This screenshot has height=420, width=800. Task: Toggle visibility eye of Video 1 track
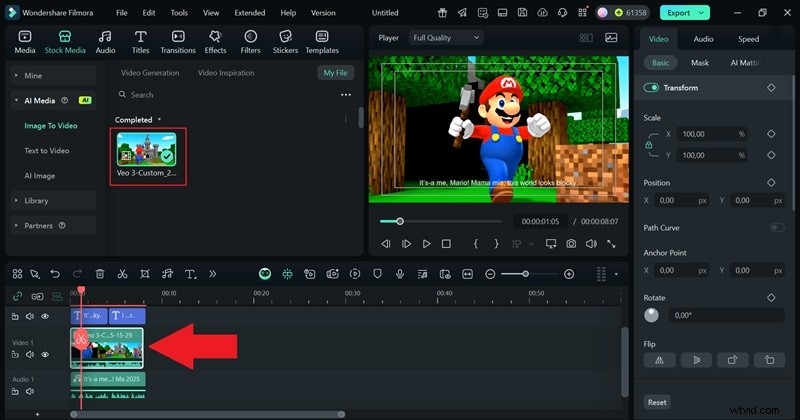(x=45, y=354)
